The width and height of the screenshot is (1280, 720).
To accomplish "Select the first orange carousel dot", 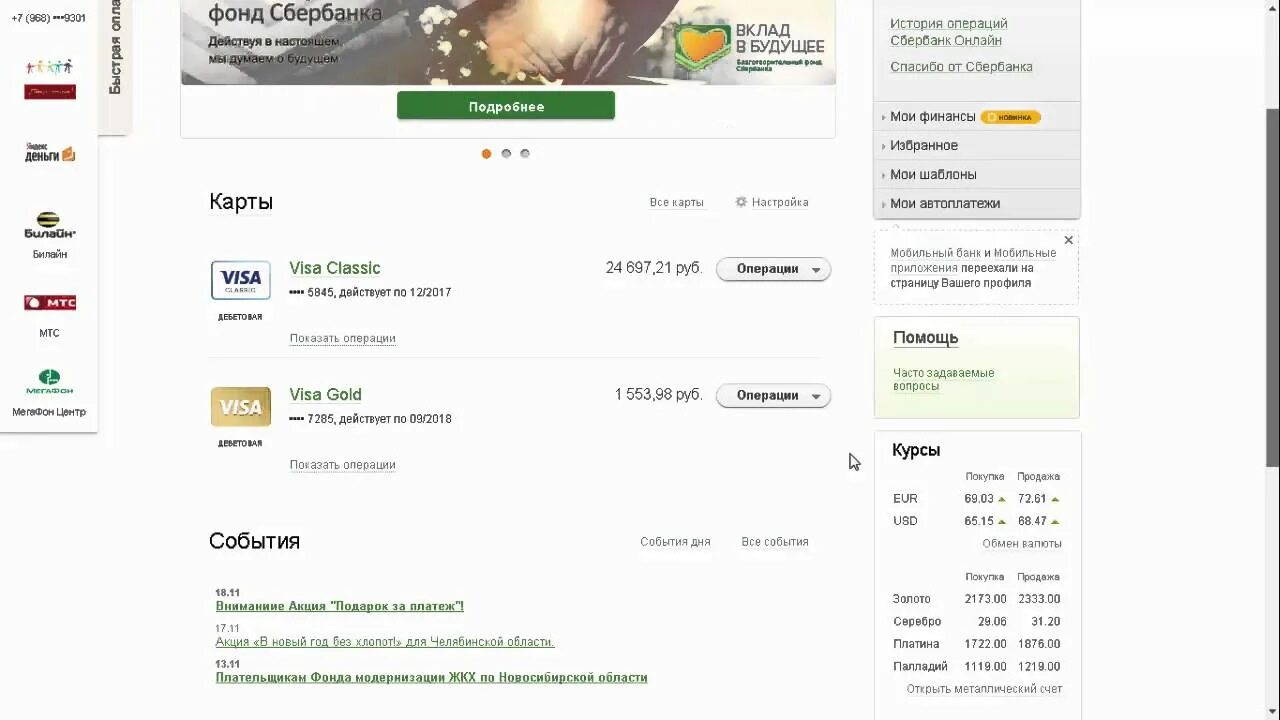I will 486,153.
